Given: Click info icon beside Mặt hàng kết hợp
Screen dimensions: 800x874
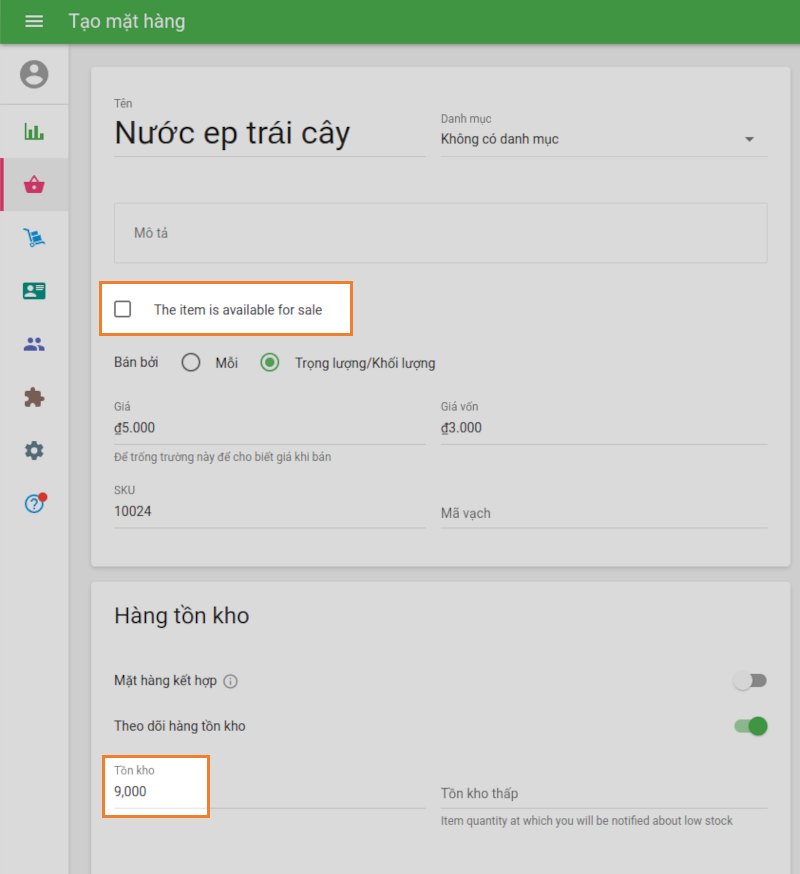Looking at the screenshot, I should [230, 682].
